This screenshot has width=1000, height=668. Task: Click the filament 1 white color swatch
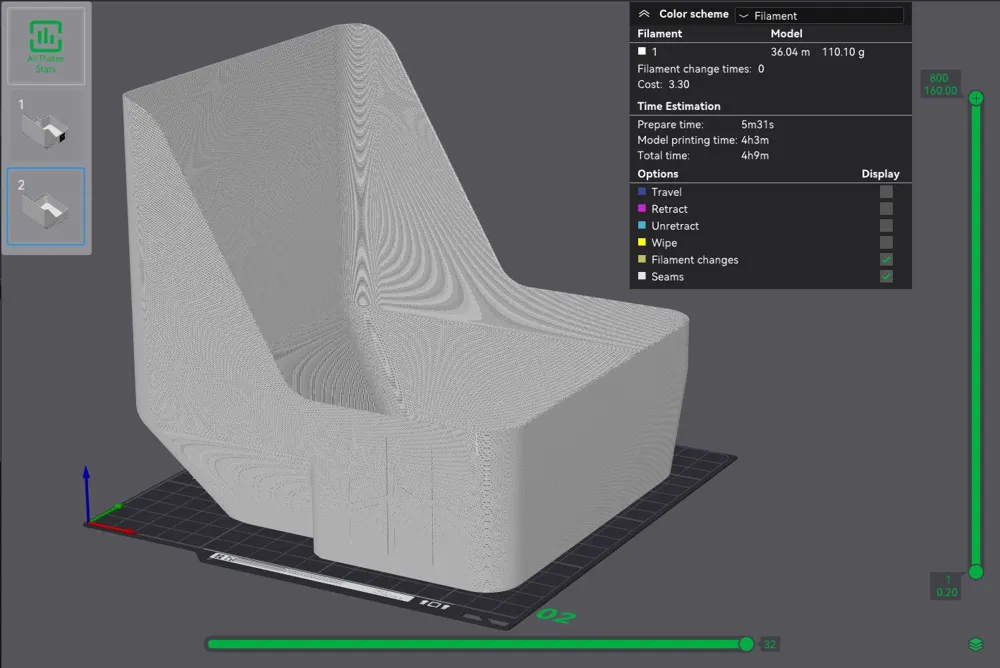click(x=642, y=51)
